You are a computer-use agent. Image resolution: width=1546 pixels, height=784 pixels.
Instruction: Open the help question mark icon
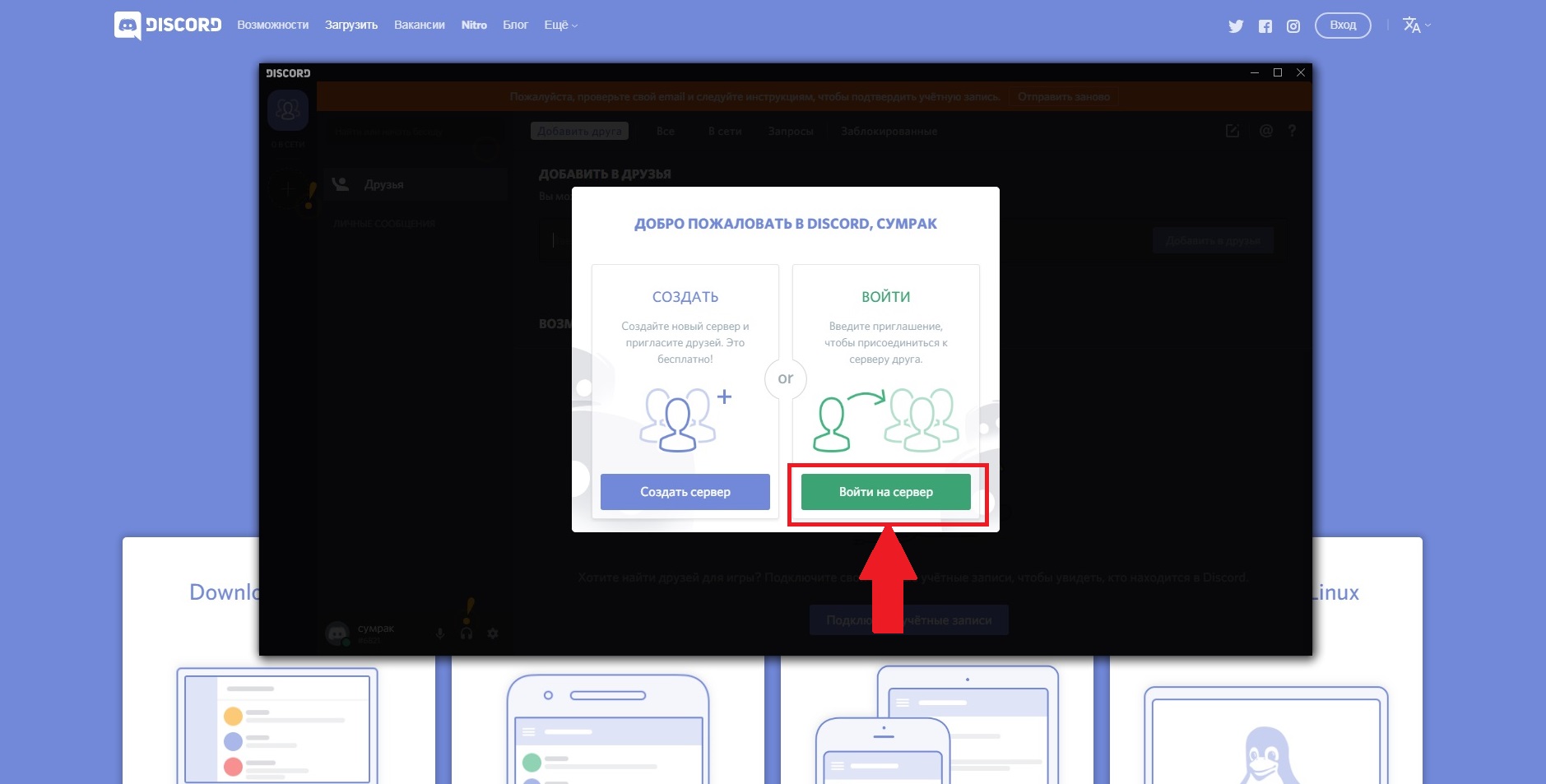1293,131
